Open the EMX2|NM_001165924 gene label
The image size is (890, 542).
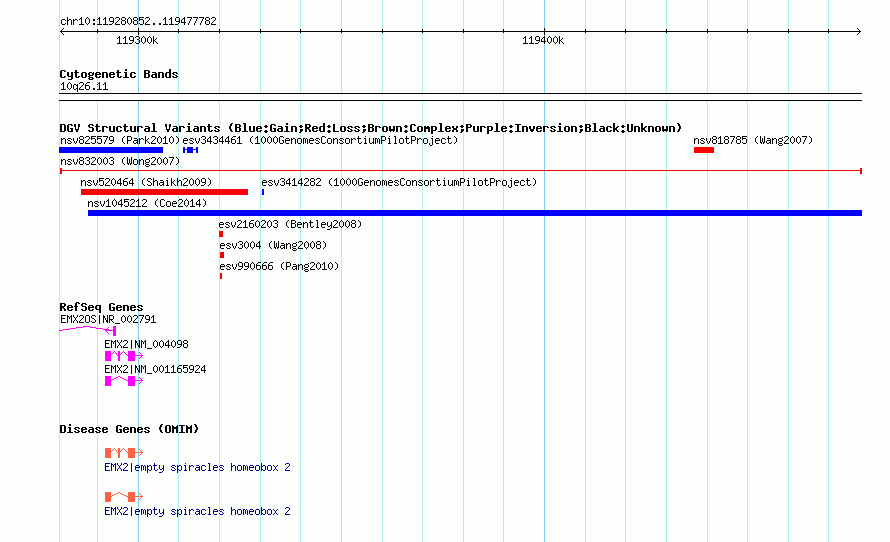click(155, 369)
